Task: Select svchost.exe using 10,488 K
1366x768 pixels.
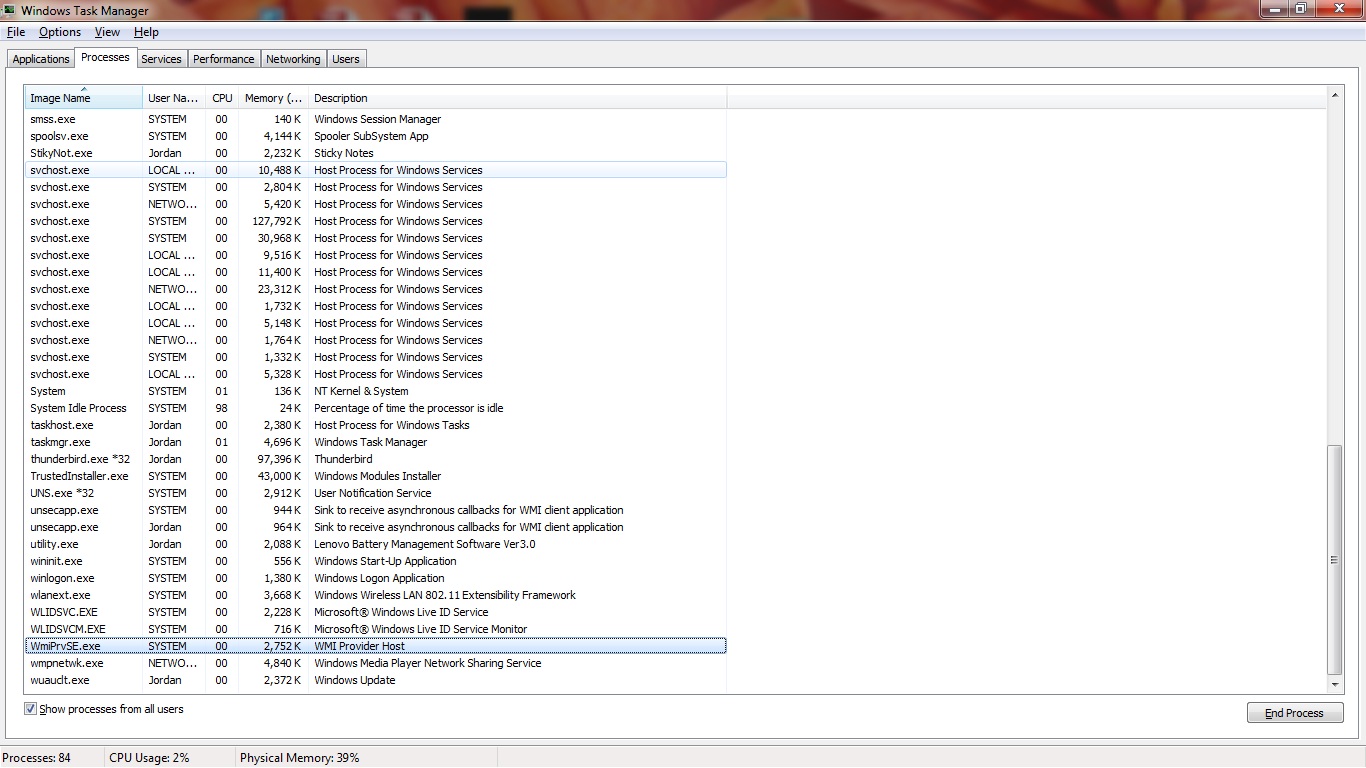Action: [376, 170]
